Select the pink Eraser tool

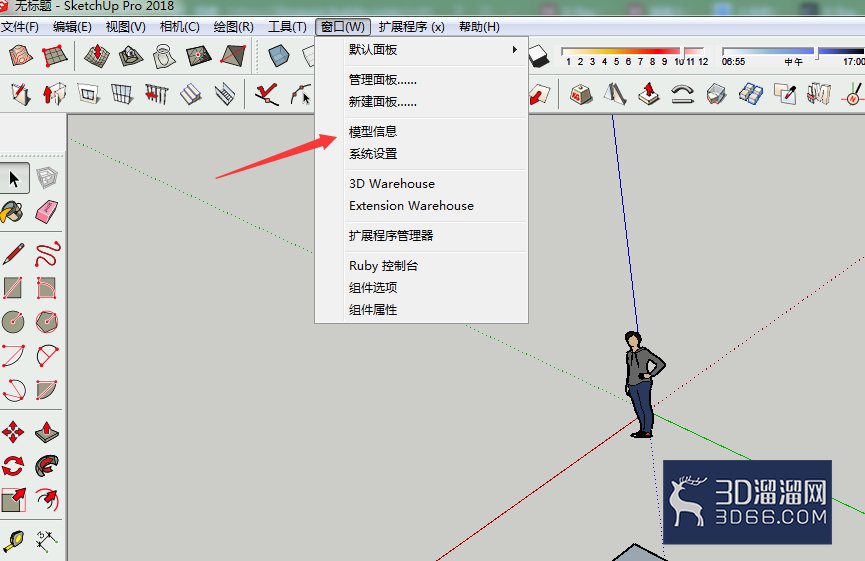pyautogui.click(x=47, y=212)
